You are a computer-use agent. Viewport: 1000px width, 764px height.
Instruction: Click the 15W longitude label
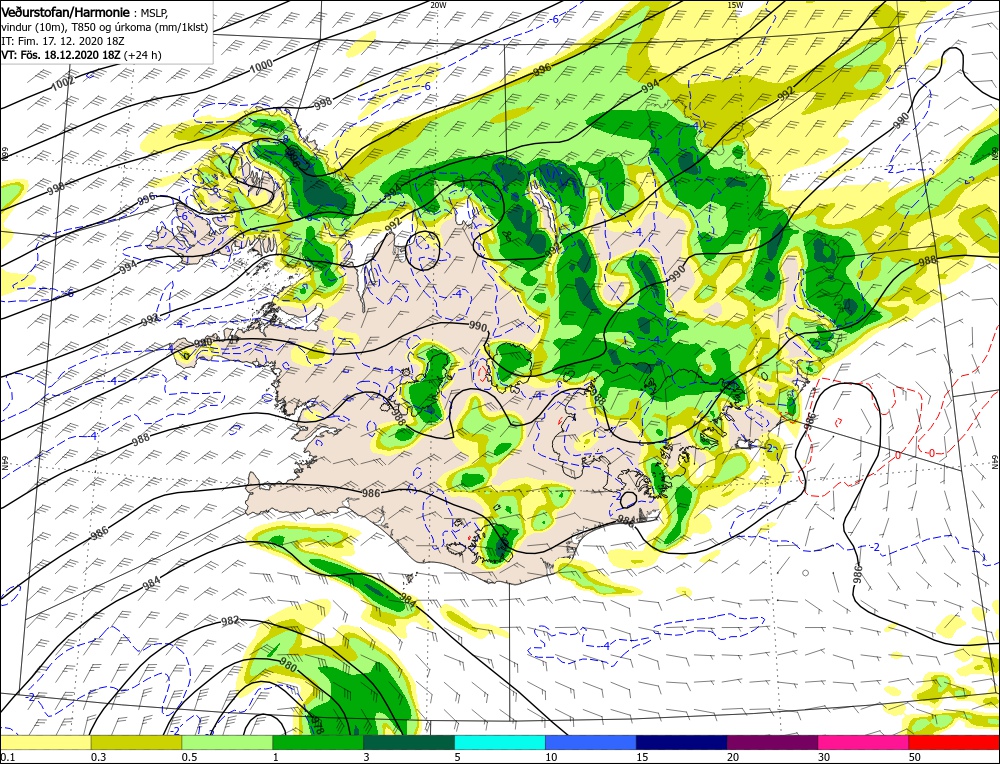pyautogui.click(x=735, y=5)
